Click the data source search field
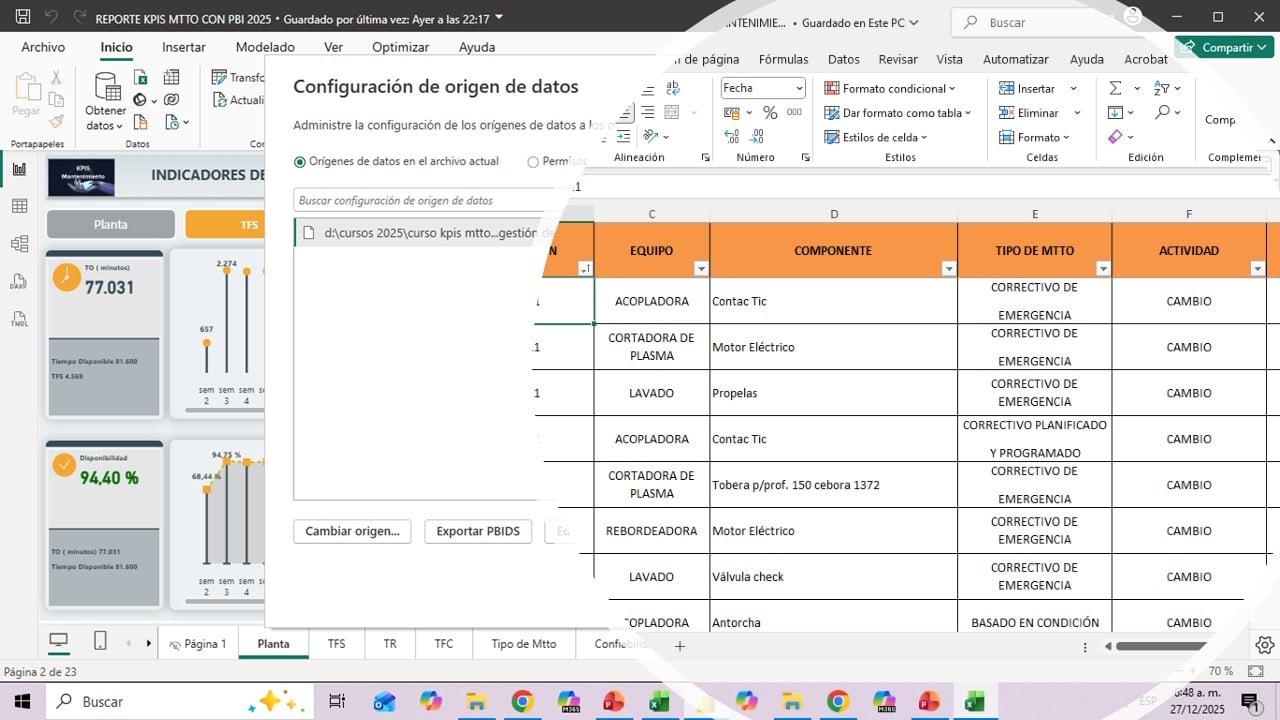Screen dimensions: 1280x720 (420, 201)
